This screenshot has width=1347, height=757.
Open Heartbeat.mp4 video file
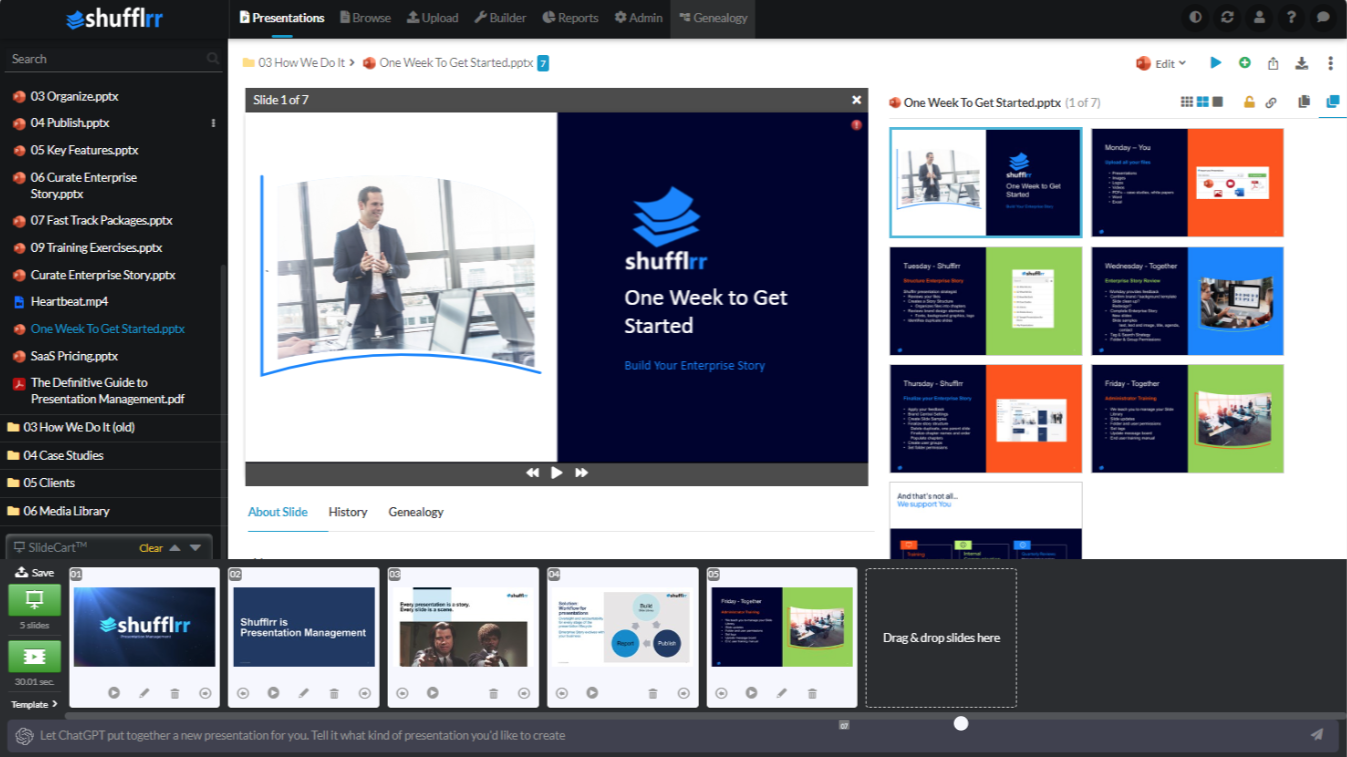(69, 301)
